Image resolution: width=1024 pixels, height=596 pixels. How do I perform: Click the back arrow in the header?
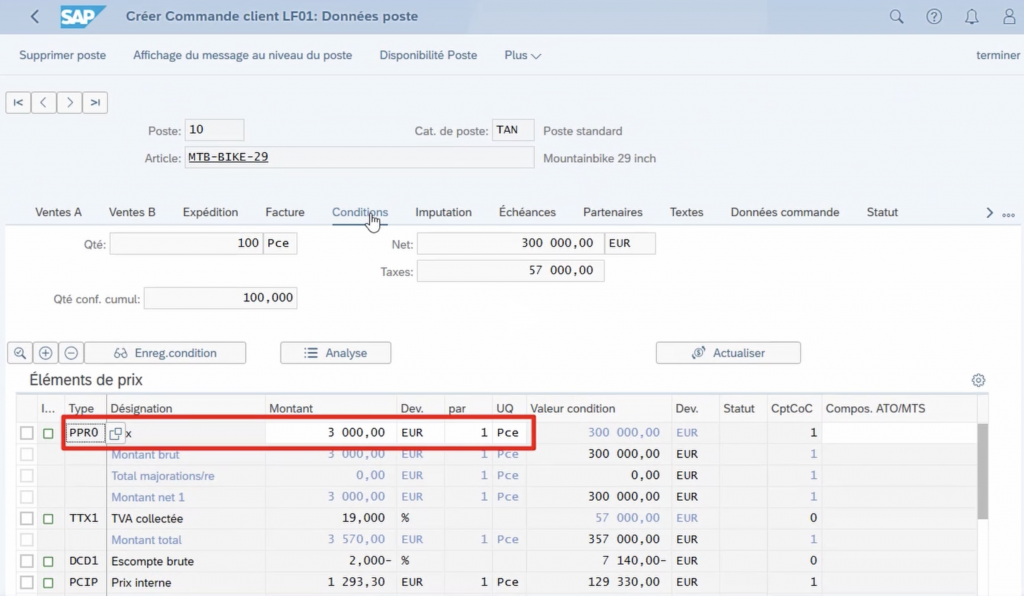click(36, 17)
